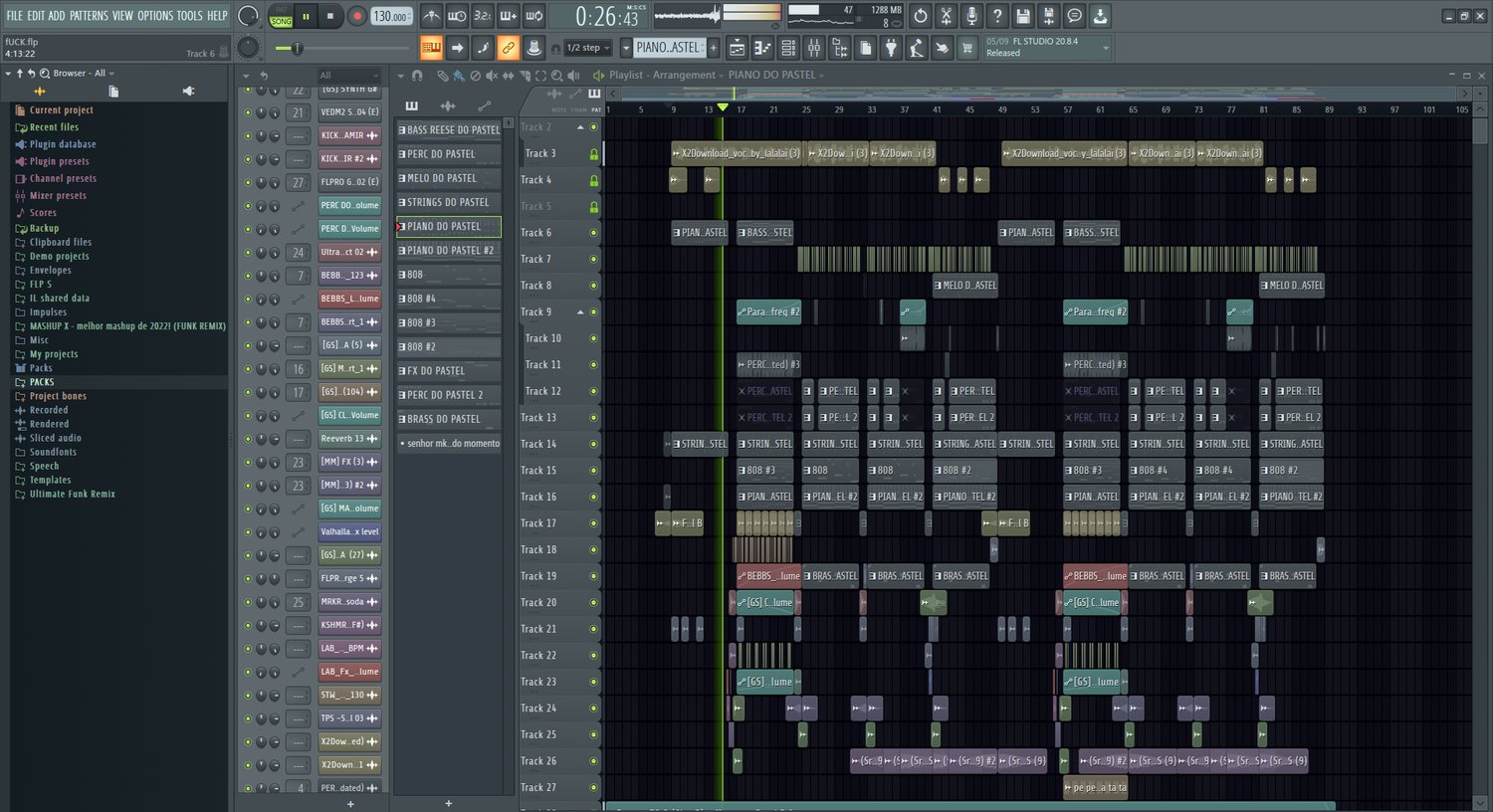This screenshot has height=812, width=1493.
Task: Mute Track 14 using its green light
Action: (x=594, y=444)
